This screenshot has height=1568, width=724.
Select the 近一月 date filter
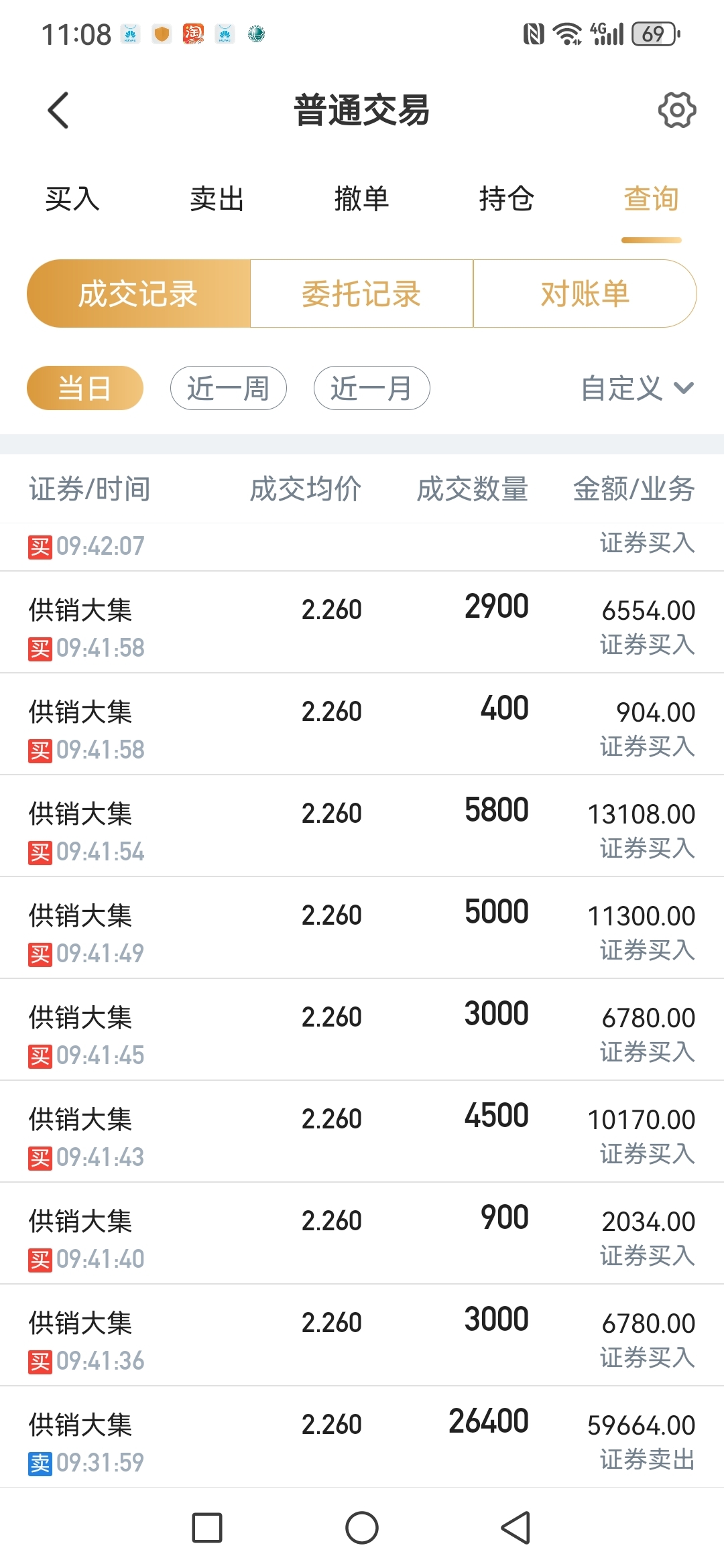point(372,388)
